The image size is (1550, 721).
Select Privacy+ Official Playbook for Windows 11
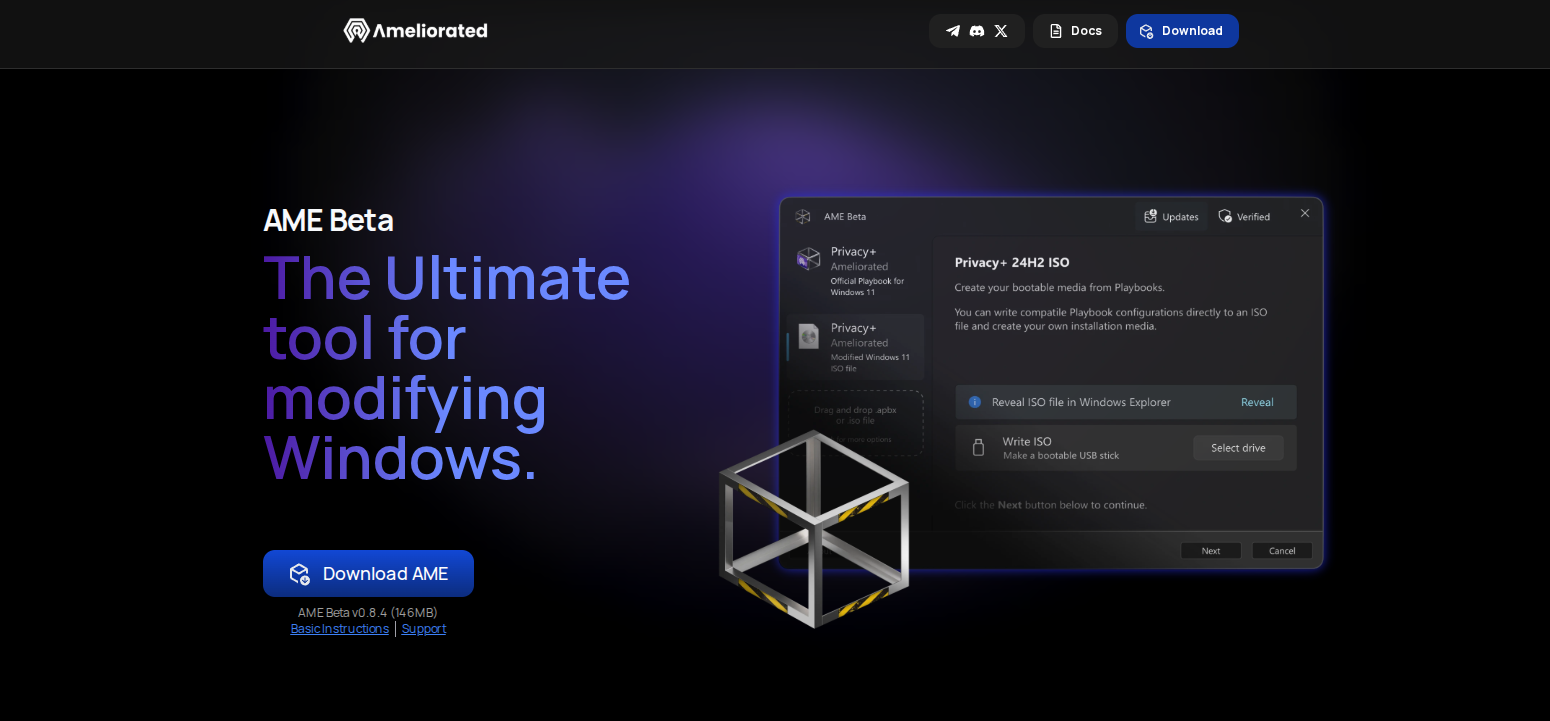click(x=856, y=272)
